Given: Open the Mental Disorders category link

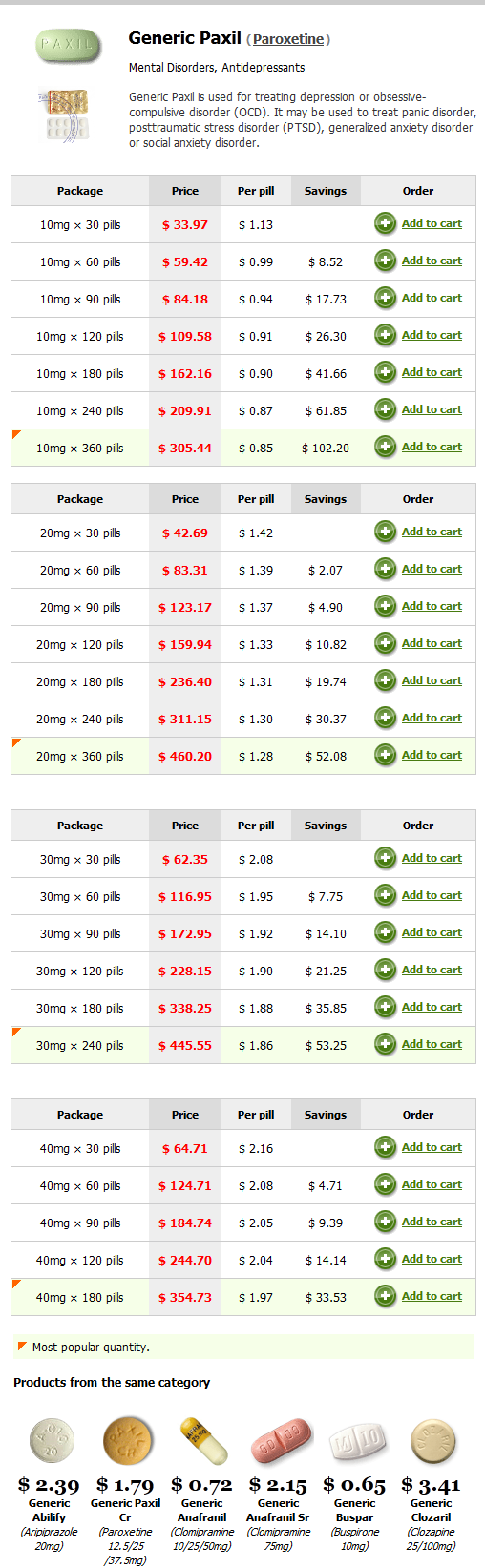Looking at the screenshot, I should [172, 68].
